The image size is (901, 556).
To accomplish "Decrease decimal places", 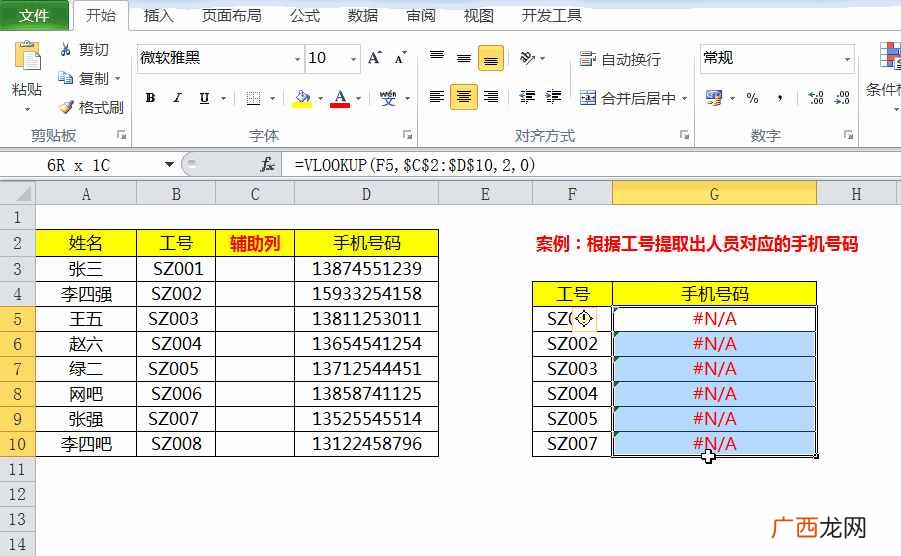I will click(x=842, y=98).
